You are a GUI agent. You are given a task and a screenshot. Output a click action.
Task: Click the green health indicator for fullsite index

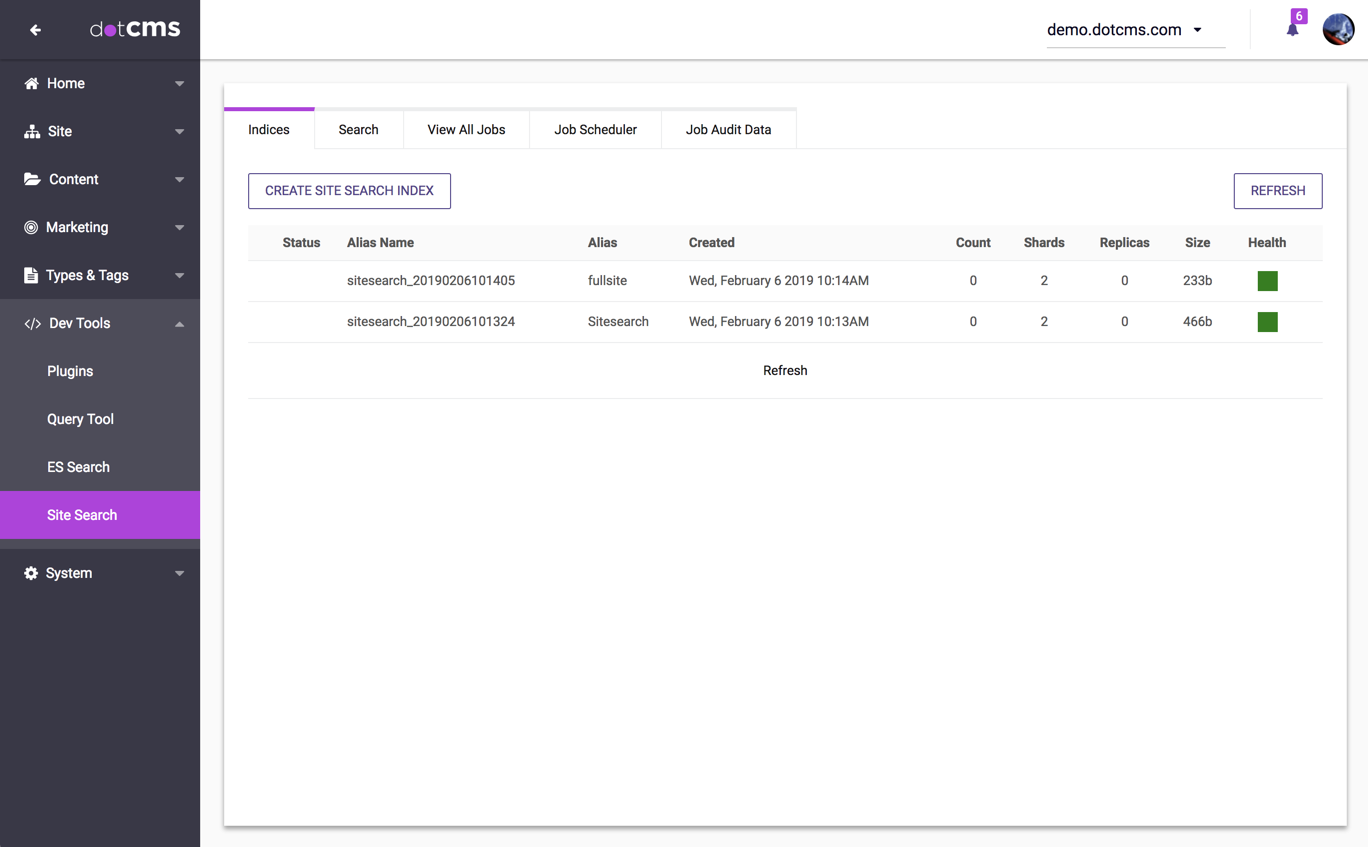(x=1267, y=281)
